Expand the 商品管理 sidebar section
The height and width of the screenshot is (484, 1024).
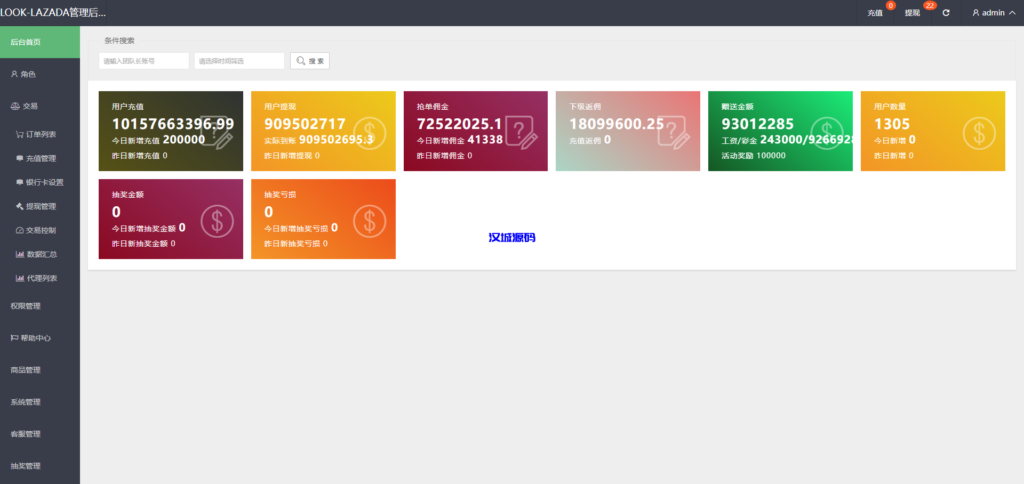click(x=26, y=370)
